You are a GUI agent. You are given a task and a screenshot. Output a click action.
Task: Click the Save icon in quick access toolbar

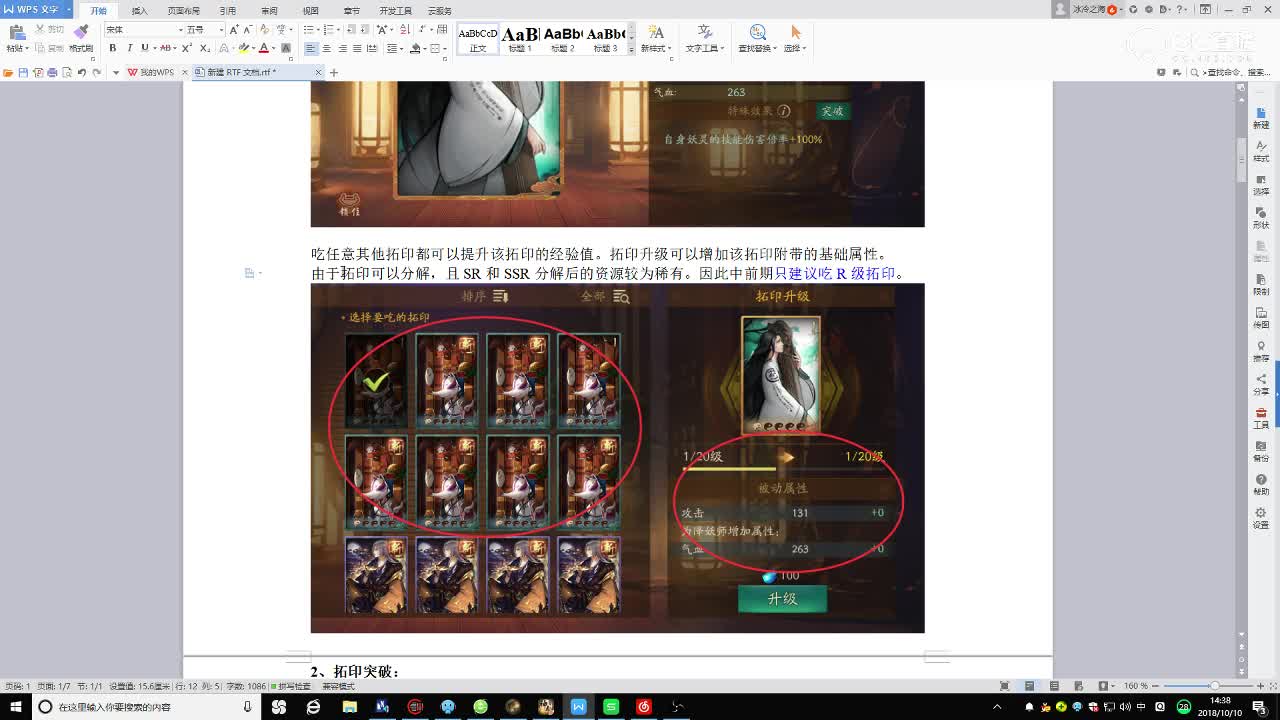point(23,72)
